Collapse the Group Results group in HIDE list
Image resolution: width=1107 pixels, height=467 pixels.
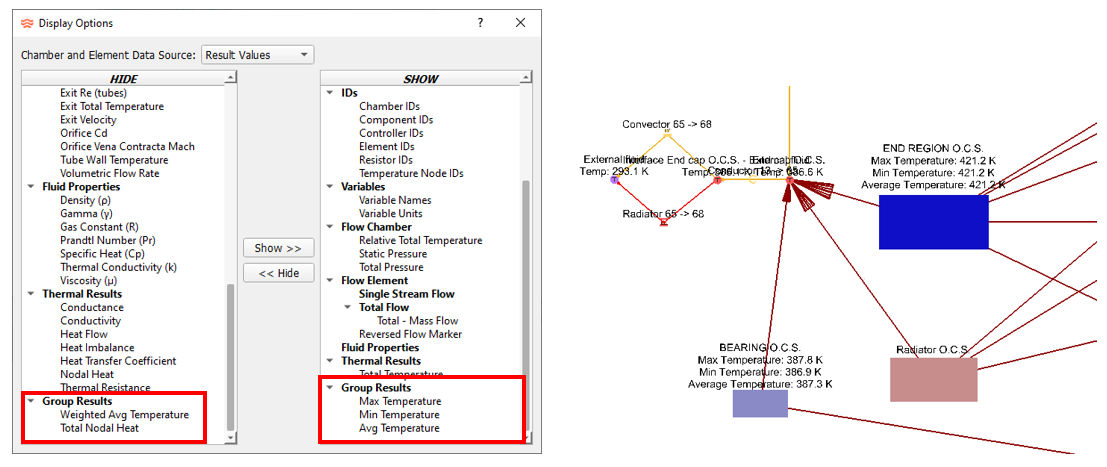31,401
